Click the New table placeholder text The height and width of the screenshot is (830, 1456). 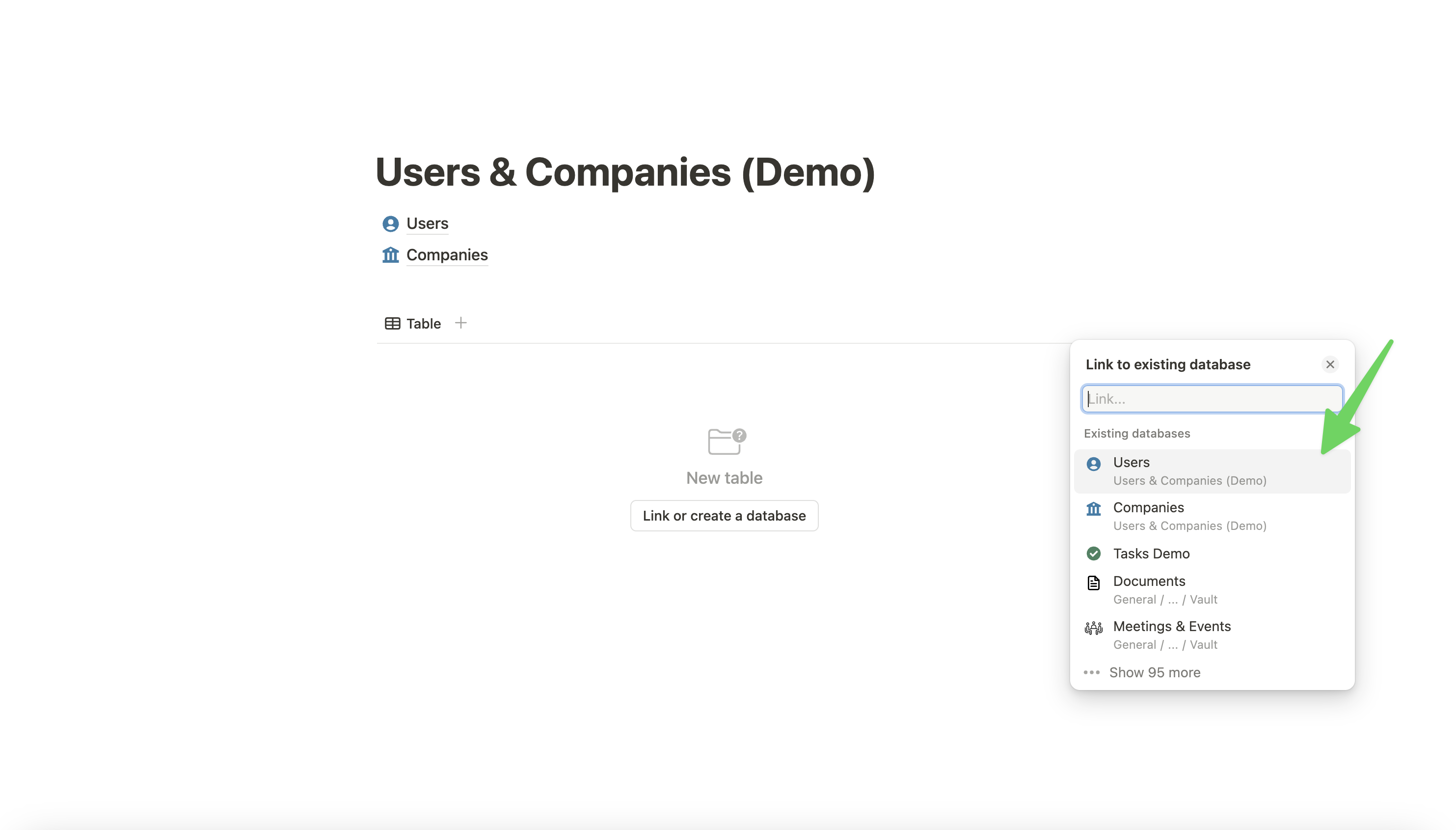[x=724, y=478]
